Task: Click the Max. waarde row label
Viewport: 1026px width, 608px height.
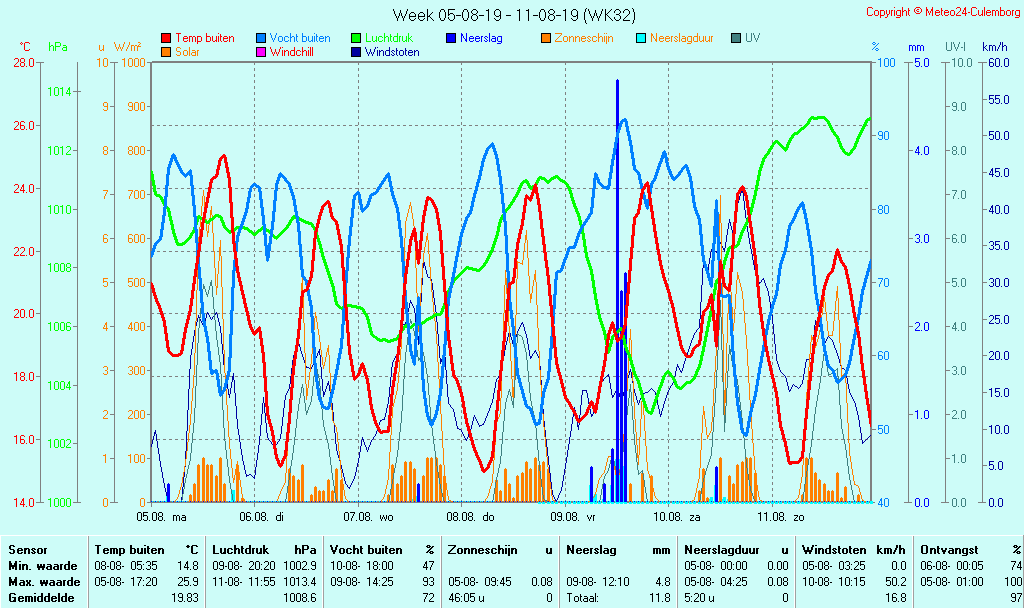Action: click(x=44, y=582)
